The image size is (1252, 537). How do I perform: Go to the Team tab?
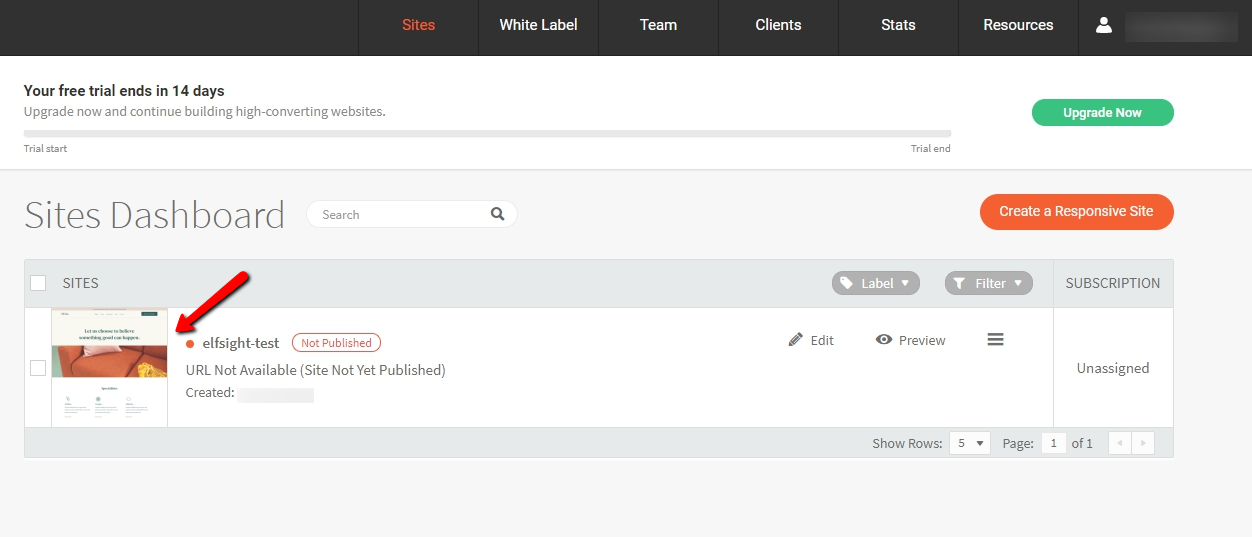(658, 25)
